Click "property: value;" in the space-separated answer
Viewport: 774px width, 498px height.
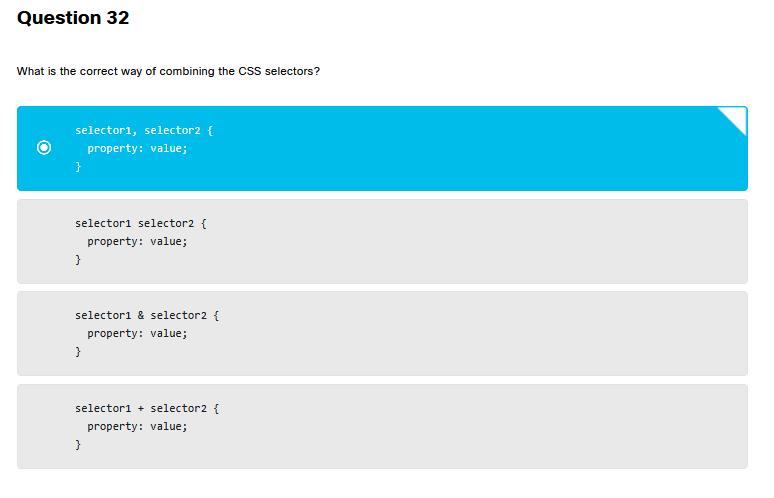click(137, 241)
